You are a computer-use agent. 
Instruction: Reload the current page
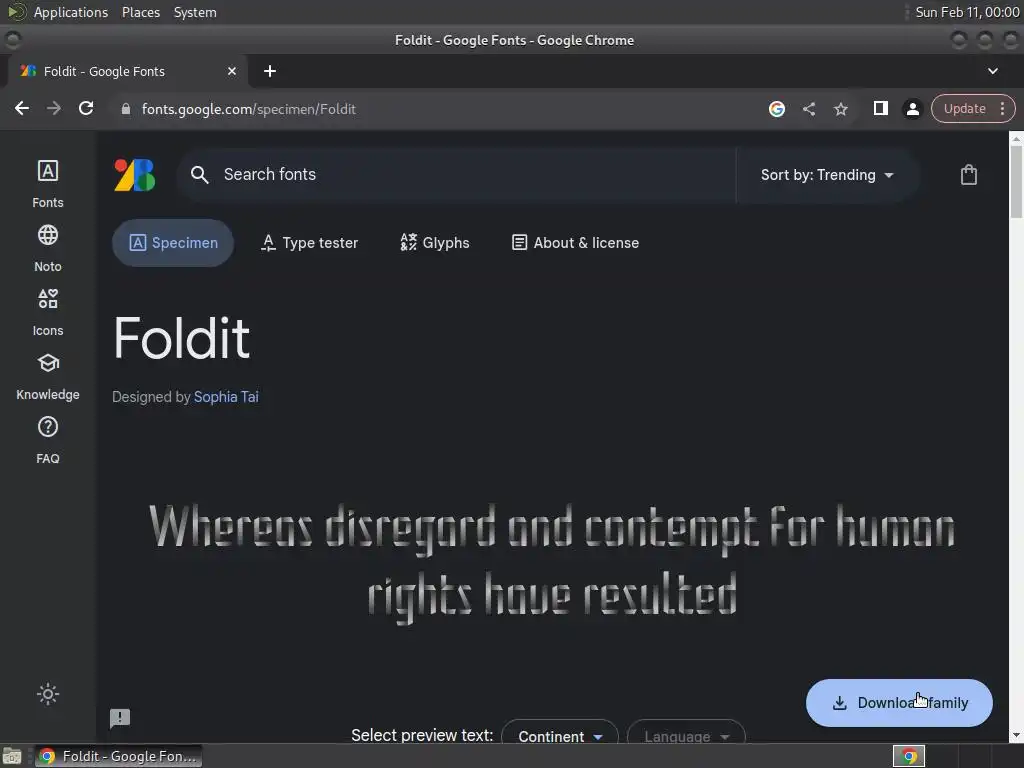click(86, 108)
